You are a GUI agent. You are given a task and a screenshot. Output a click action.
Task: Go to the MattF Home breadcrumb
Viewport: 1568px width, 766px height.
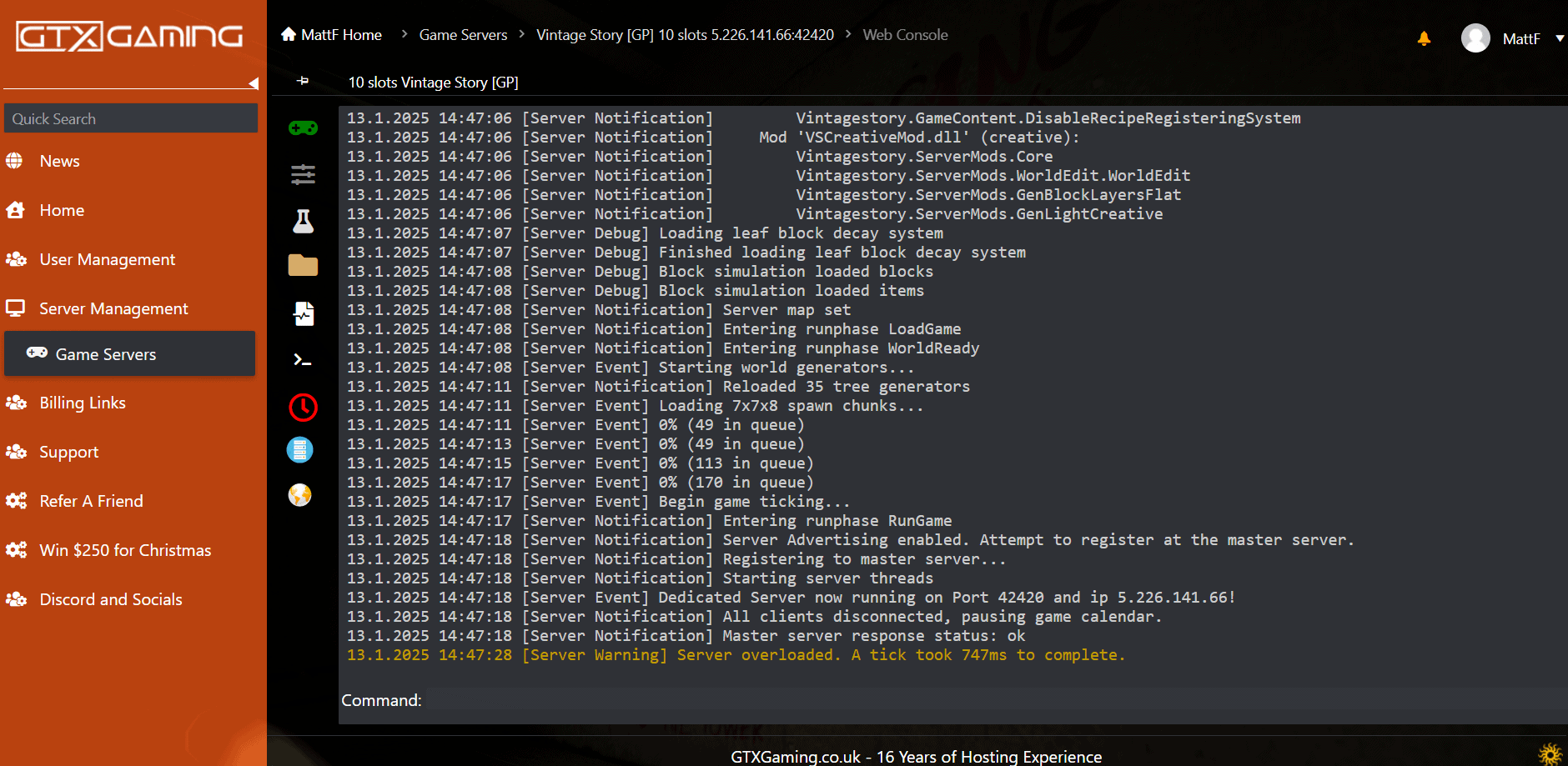332,35
